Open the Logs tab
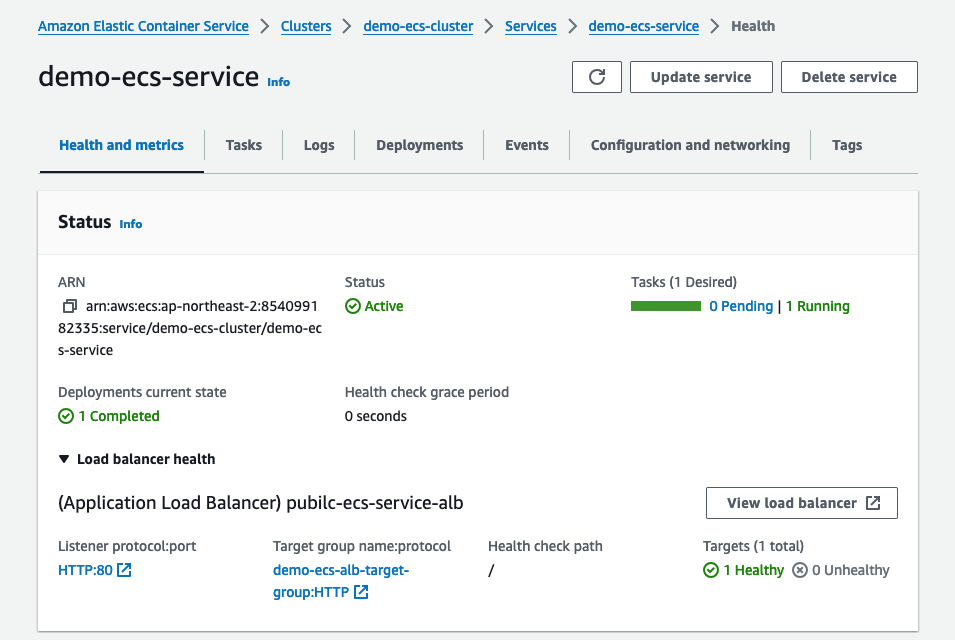The image size is (955, 640). [x=319, y=145]
